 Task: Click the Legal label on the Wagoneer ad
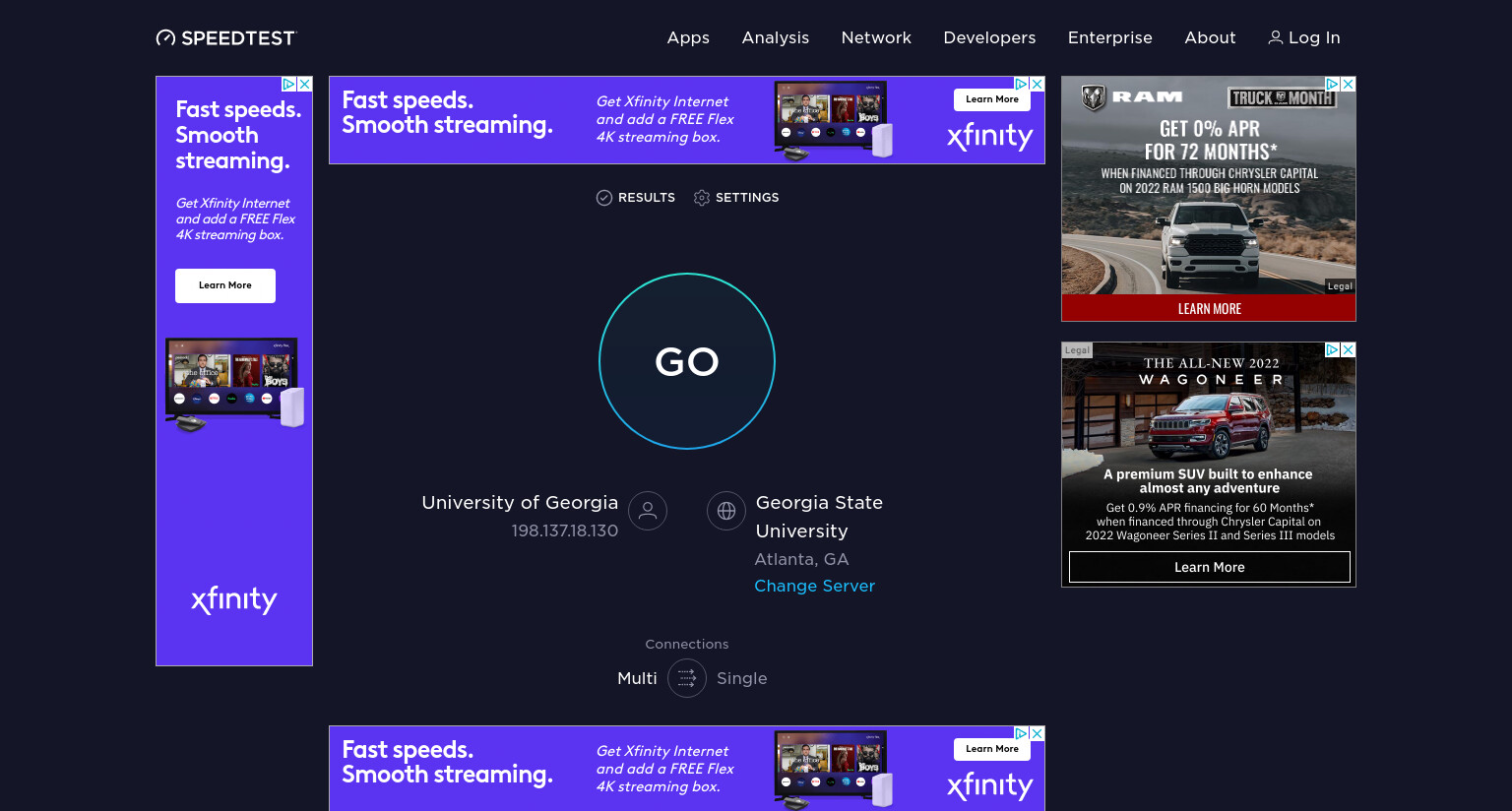[1077, 349]
